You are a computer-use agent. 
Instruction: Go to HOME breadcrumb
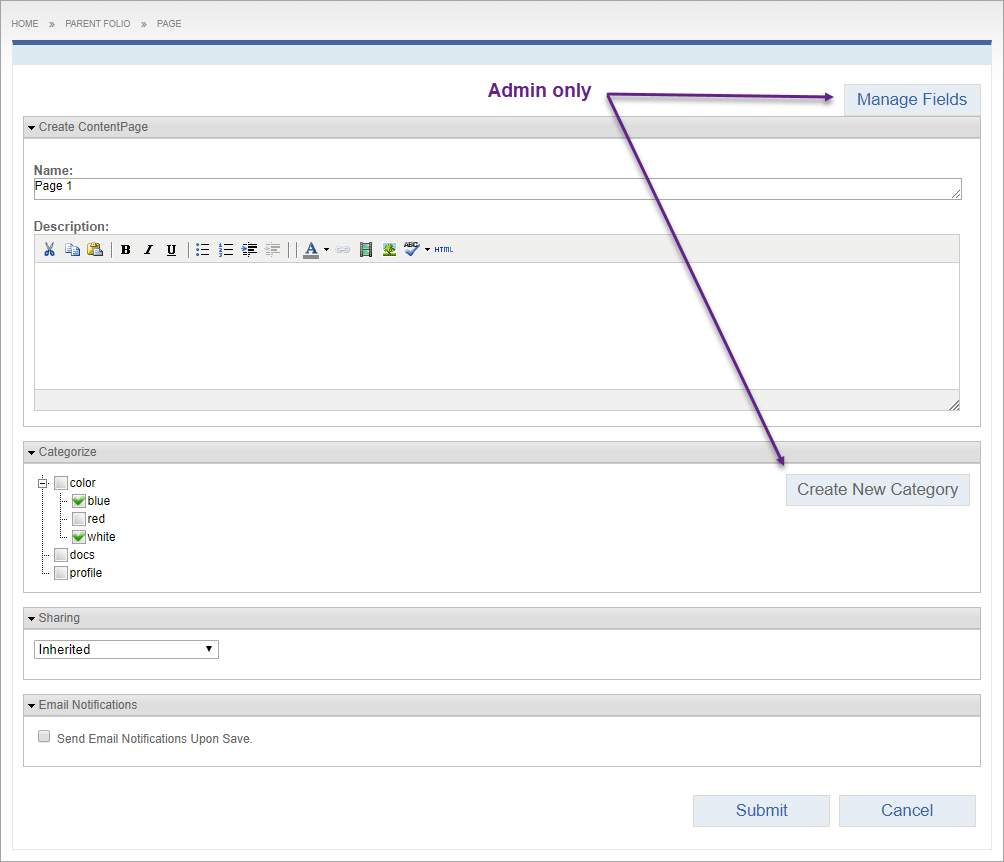coord(24,24)
